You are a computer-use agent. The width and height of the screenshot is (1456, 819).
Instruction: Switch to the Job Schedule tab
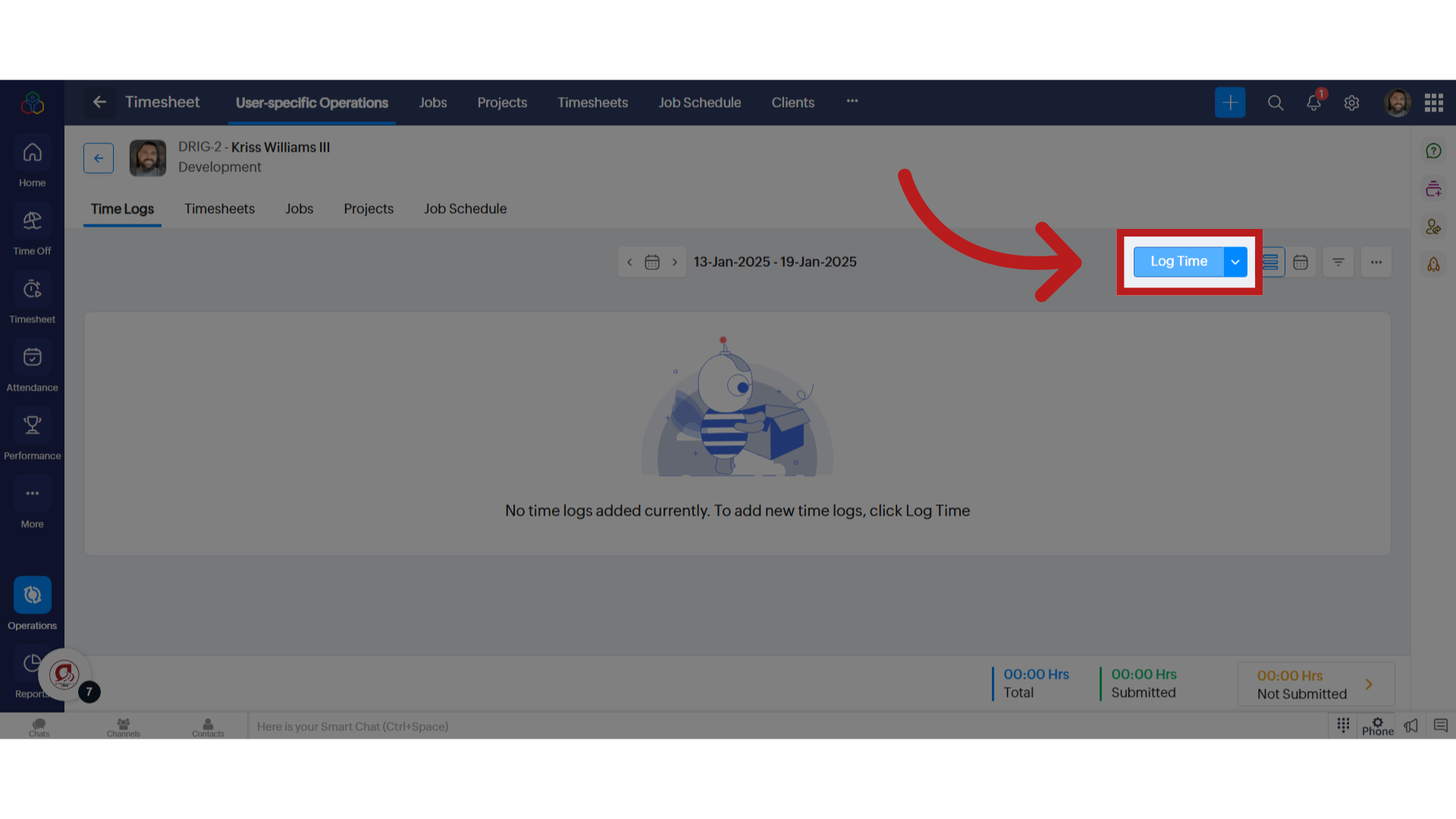pos(465,208)
